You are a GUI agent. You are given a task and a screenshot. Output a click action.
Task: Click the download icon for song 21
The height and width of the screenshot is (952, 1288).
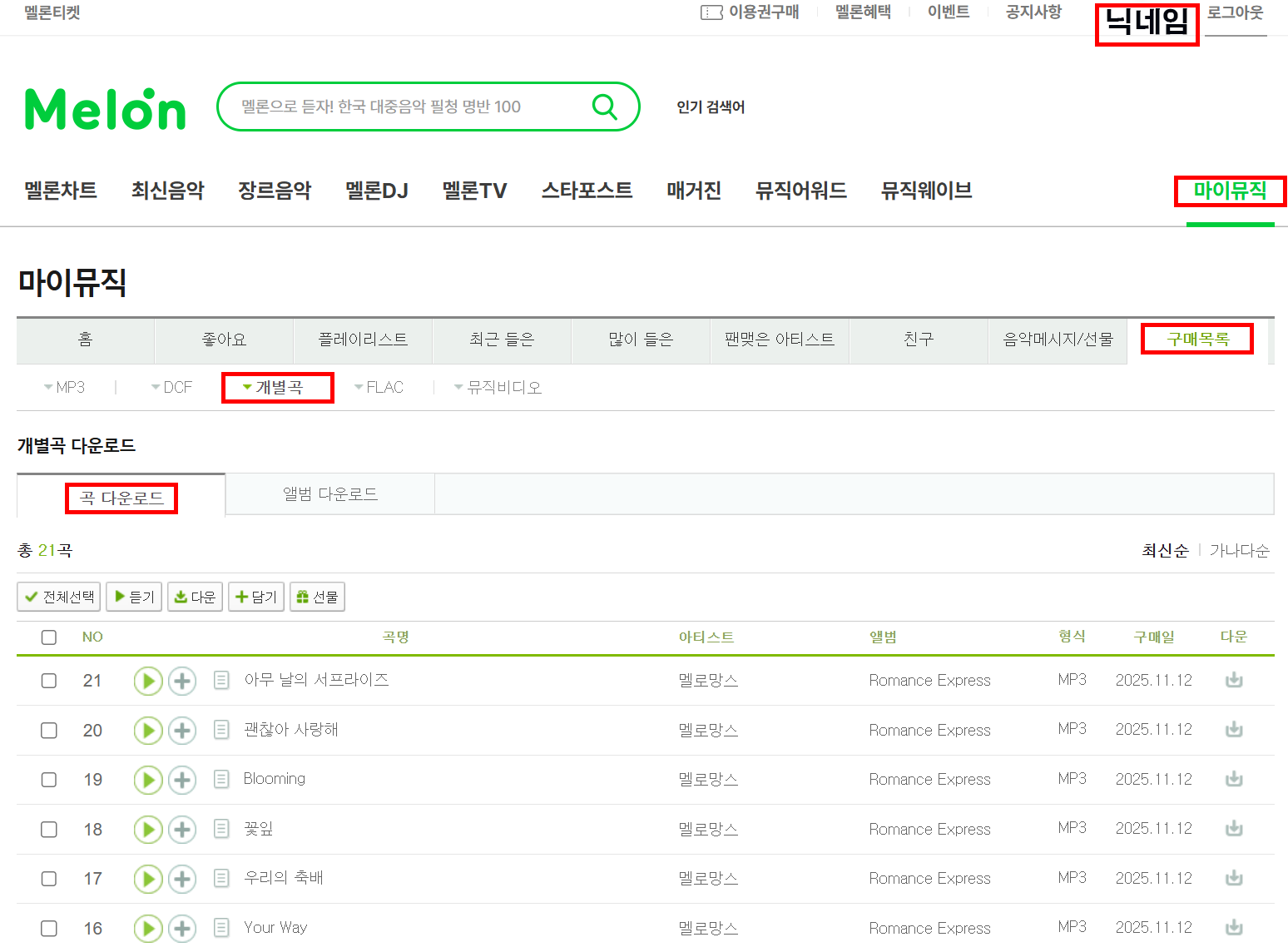click(x=1234, y=680)
